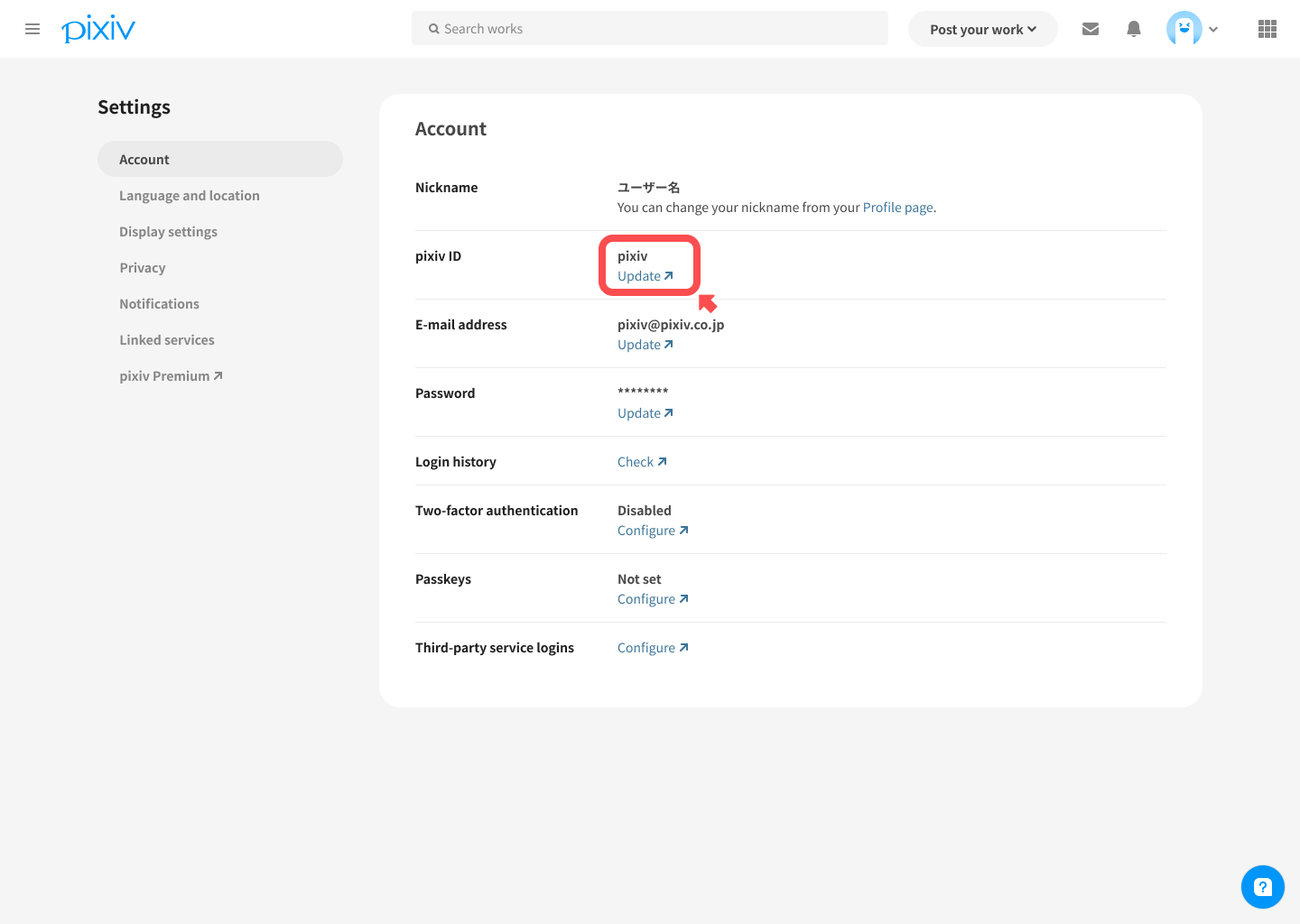
Task: Click the pixiv logo
Action: click(98, 28)
